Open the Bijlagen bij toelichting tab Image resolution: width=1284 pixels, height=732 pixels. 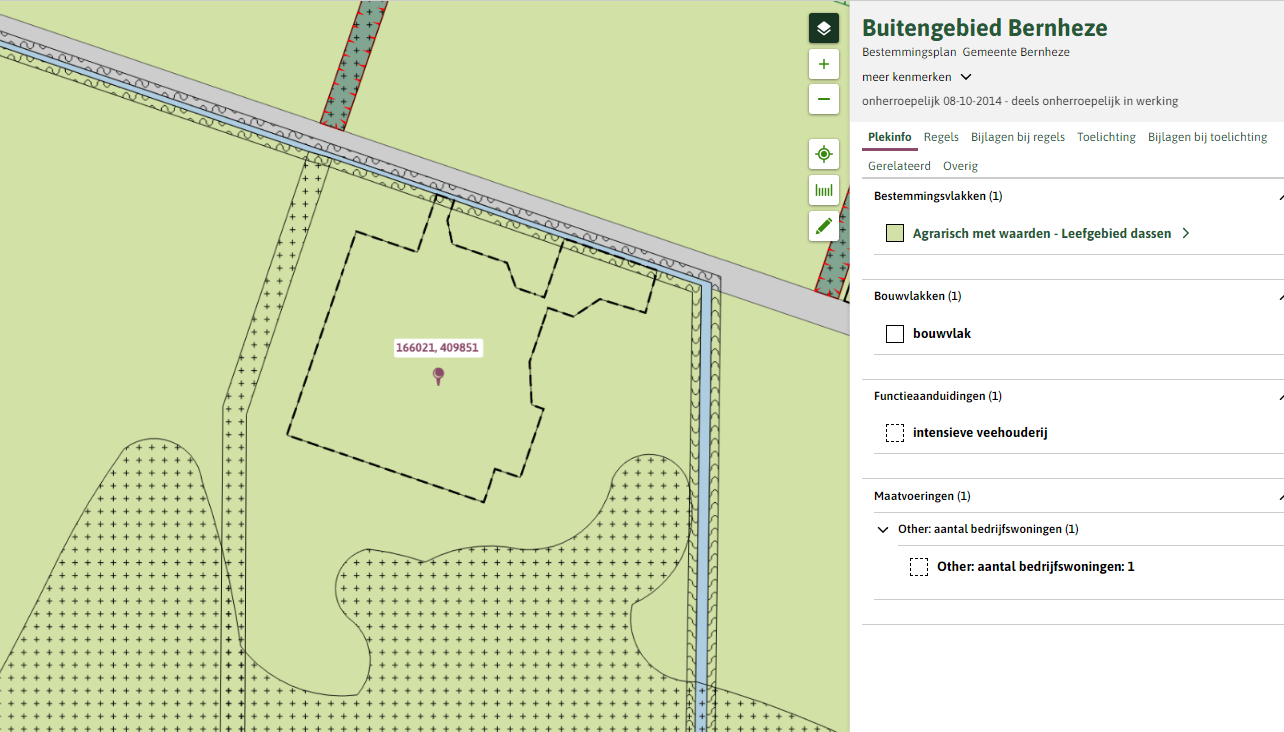1208,137
